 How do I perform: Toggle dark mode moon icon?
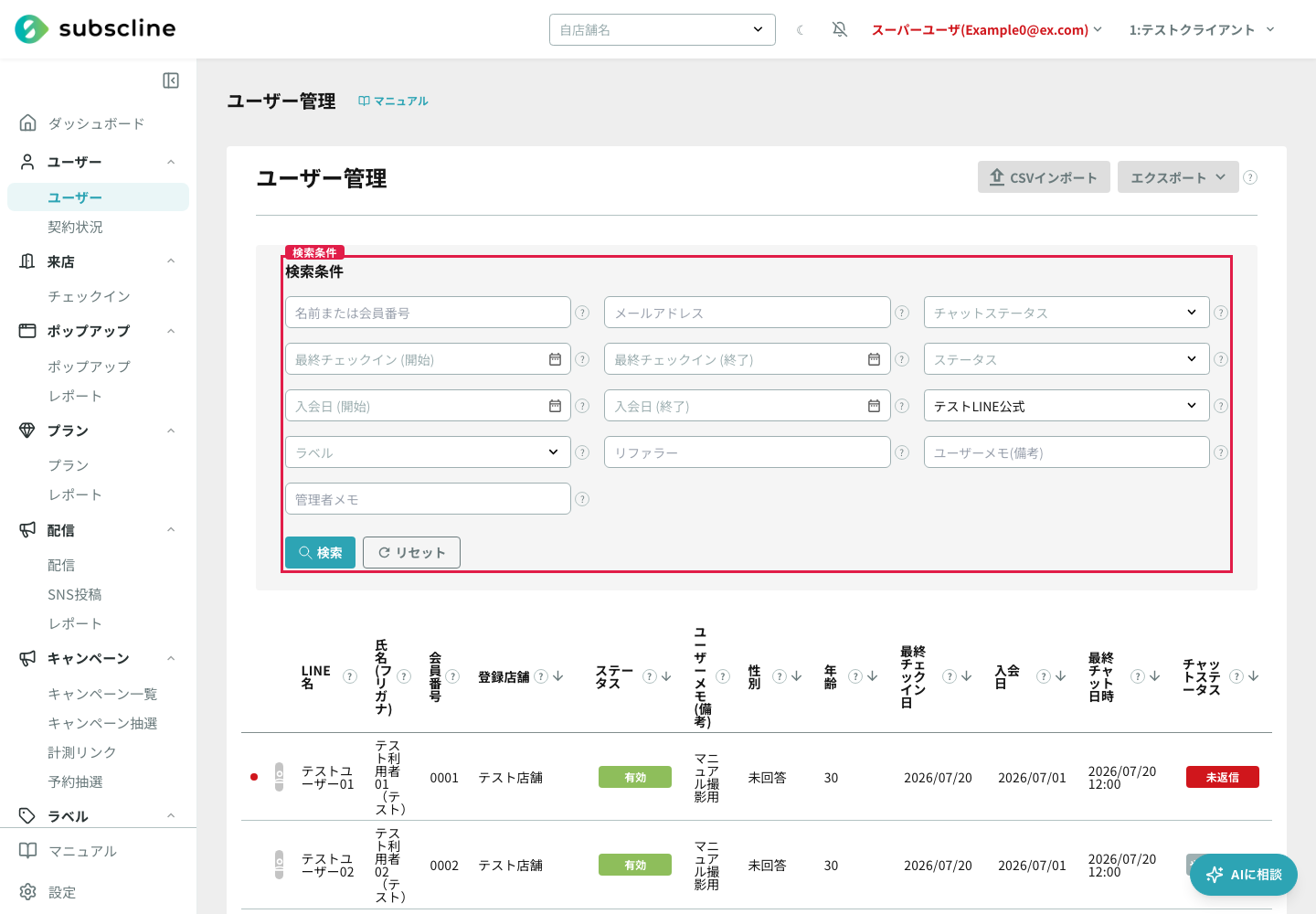[801, 30]
